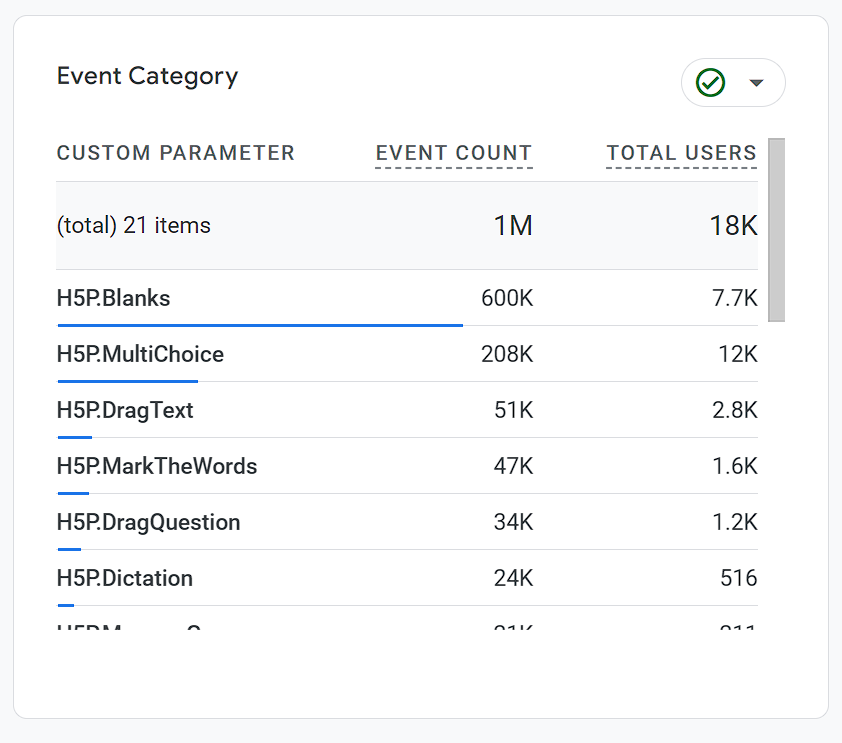
Task: Click the (total) 21 items summary row
Action: (133, 225)
